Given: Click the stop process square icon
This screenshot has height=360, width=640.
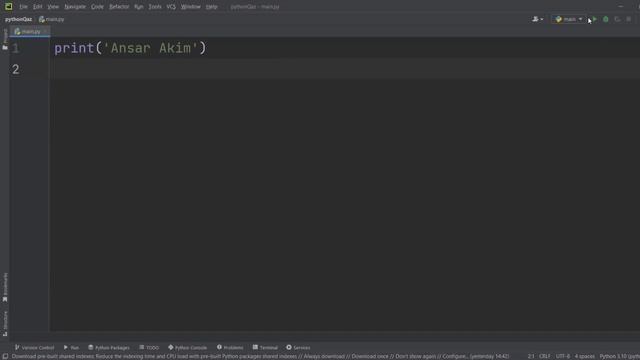Looking at the screenshot, I should 629,19.
